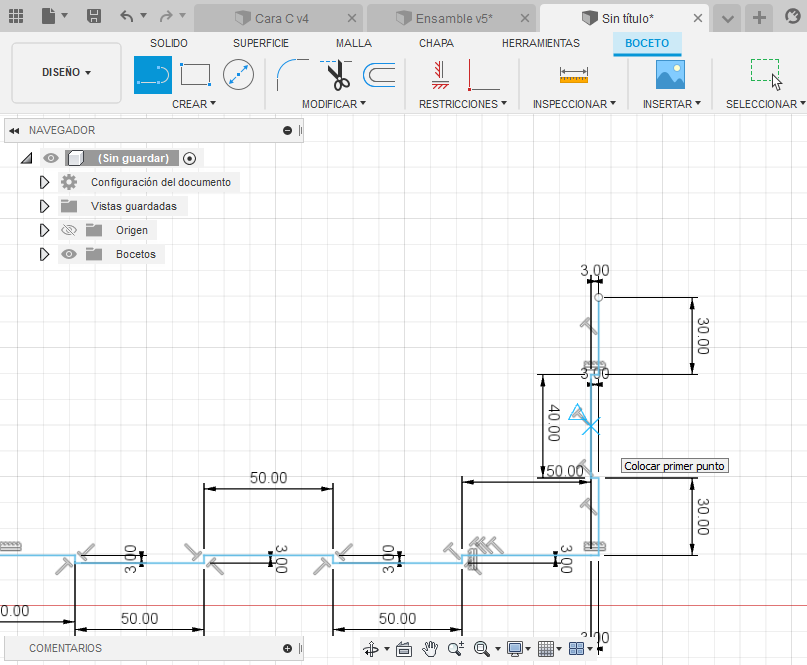Select the Circle by diameter tool
This screenshot has width=807, height=665.
[x=238, y=75]
